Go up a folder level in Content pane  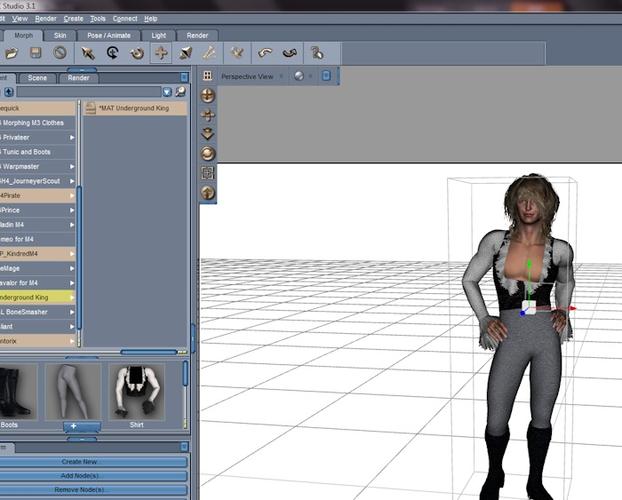coord(9,92)
